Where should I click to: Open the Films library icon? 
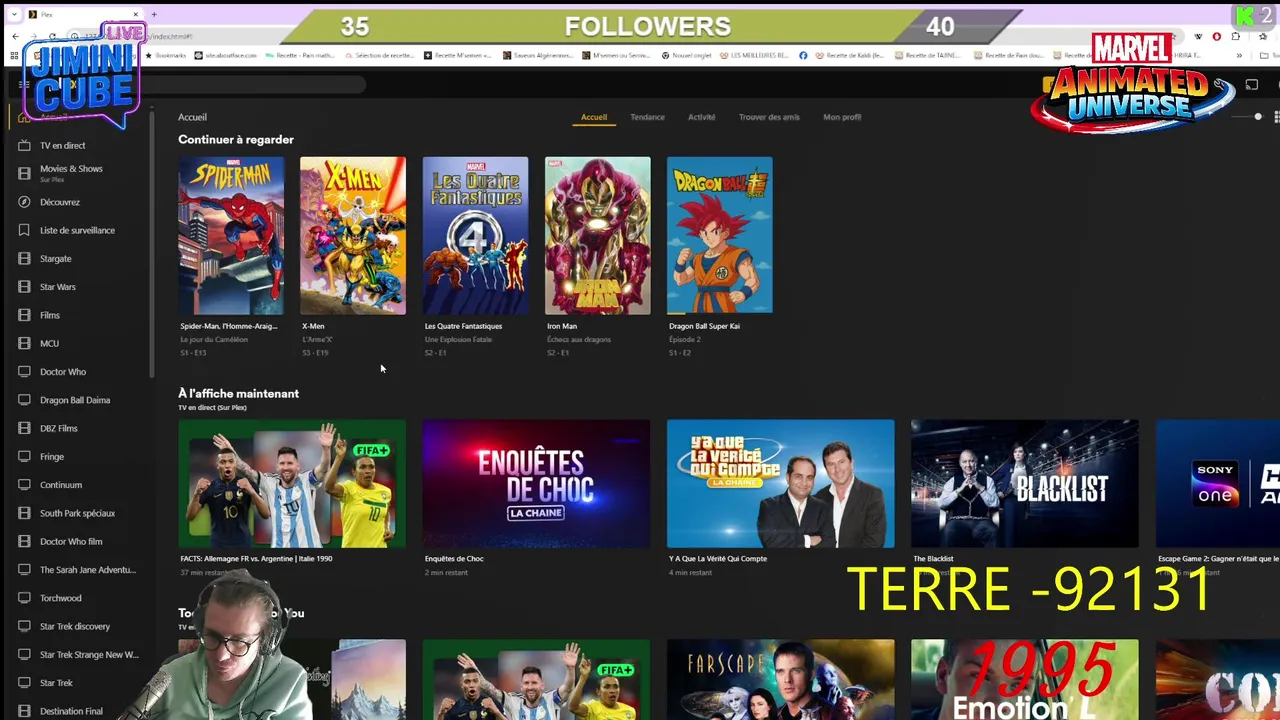point(24,315)
